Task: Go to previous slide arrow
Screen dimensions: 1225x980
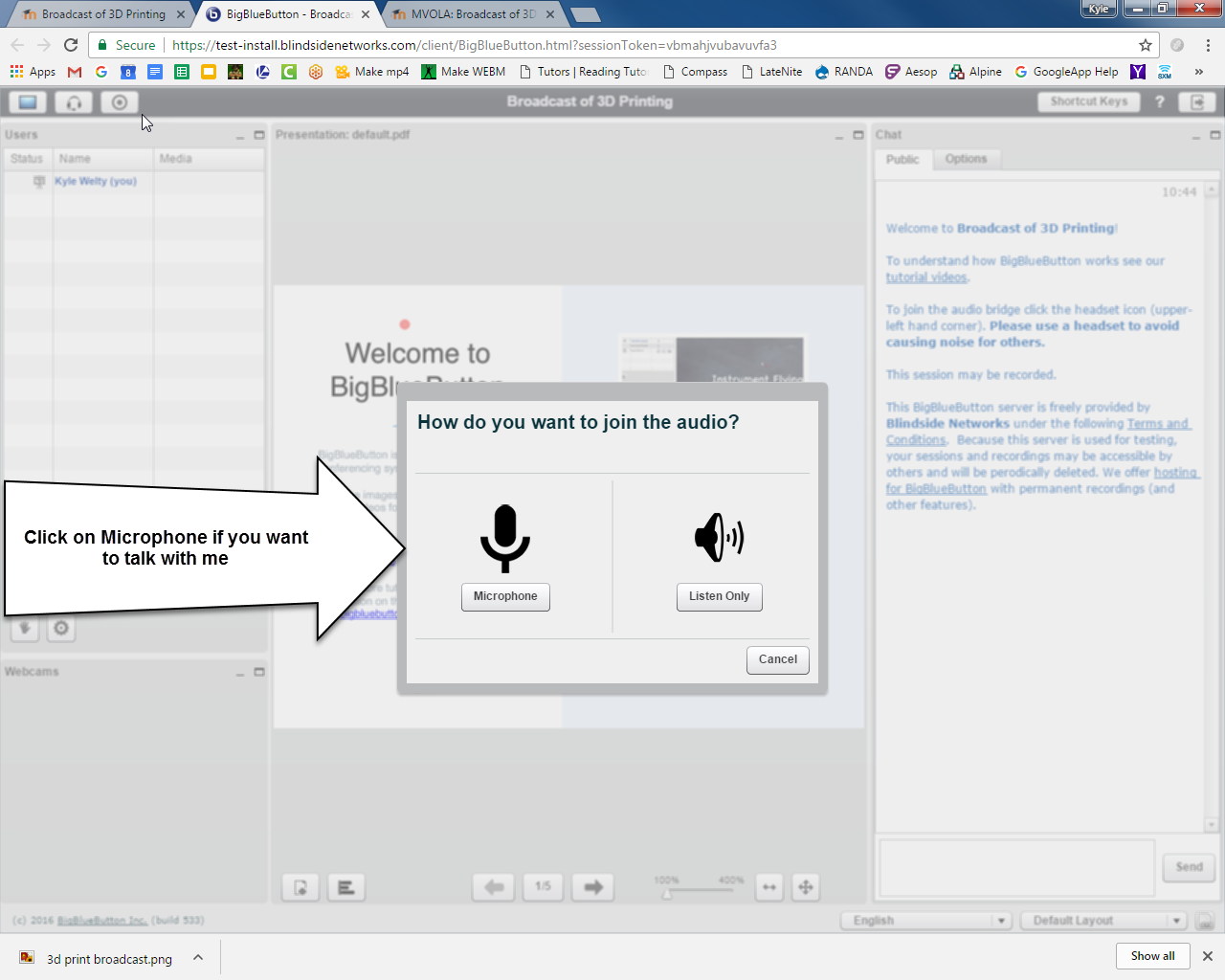Action: coord(494,887)
